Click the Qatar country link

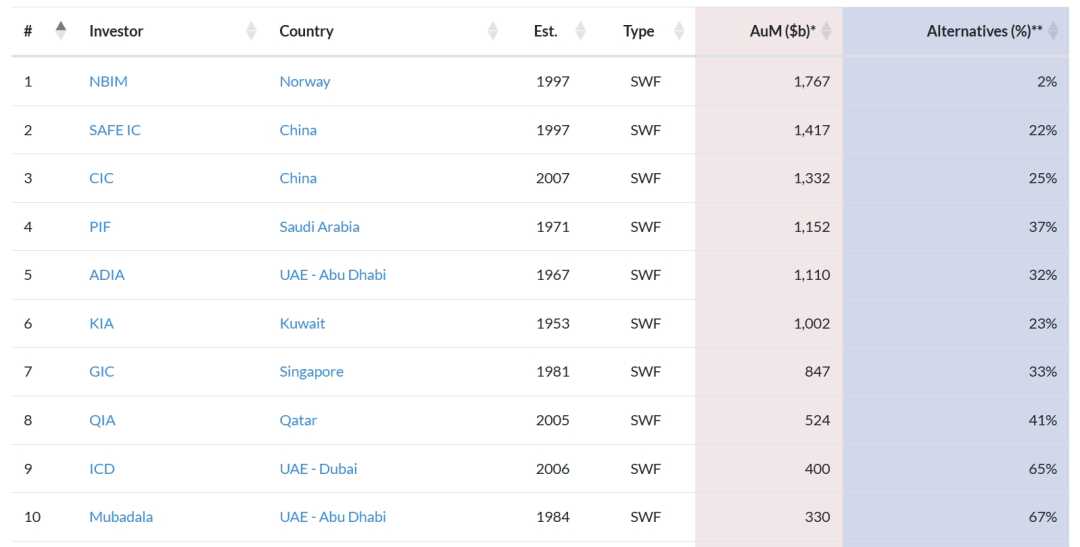pos(298,420)
